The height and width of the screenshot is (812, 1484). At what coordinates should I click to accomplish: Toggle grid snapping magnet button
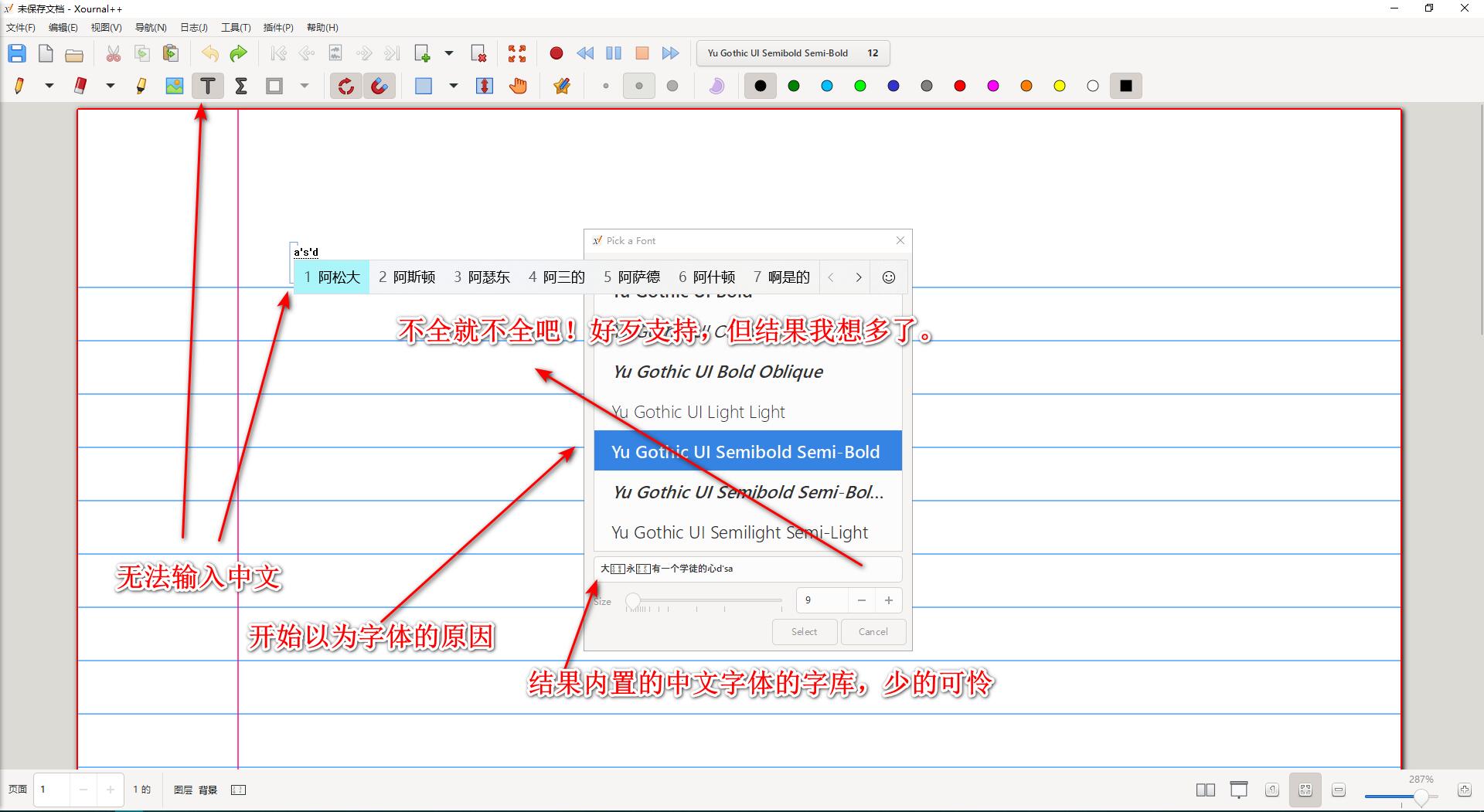click(380, 86)
